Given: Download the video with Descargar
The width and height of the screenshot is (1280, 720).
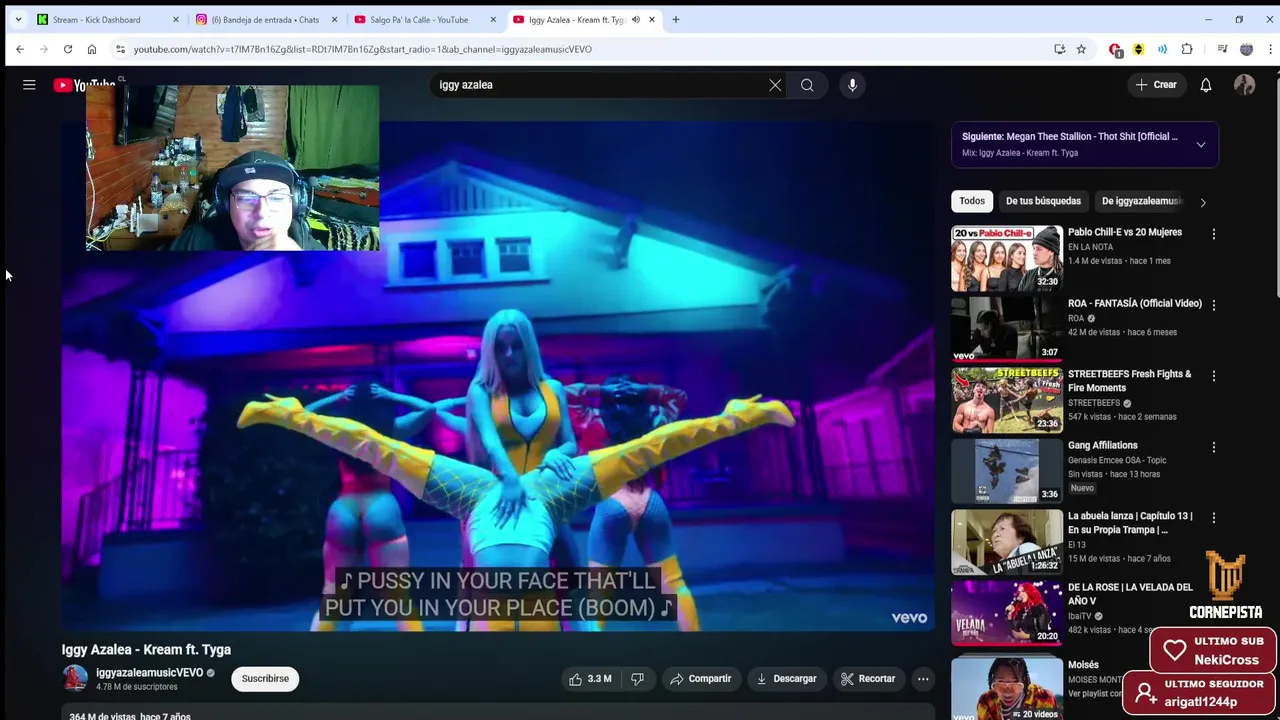Looking at the screenshot, I should pos(786,679).
